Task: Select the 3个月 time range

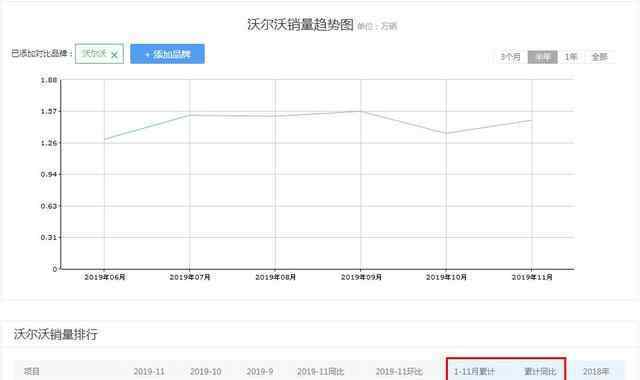Action: point(511,57)
